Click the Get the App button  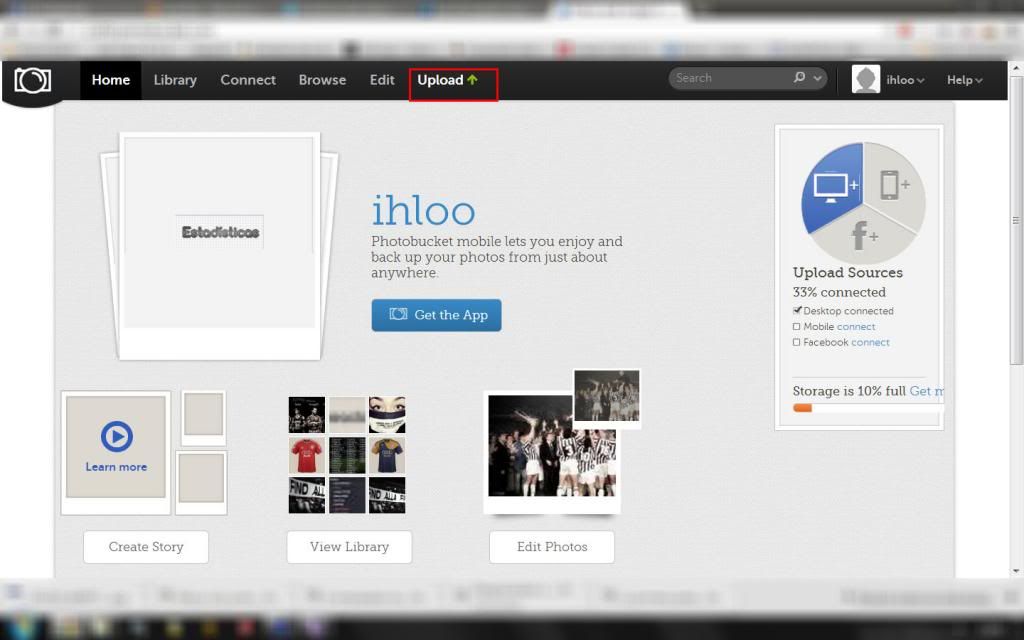point(436,315)
